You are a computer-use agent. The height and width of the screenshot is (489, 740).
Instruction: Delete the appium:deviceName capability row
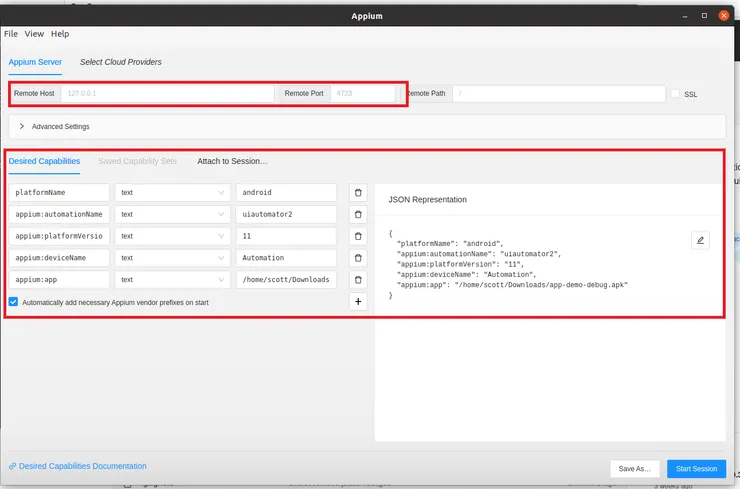[x=358, y=258]
